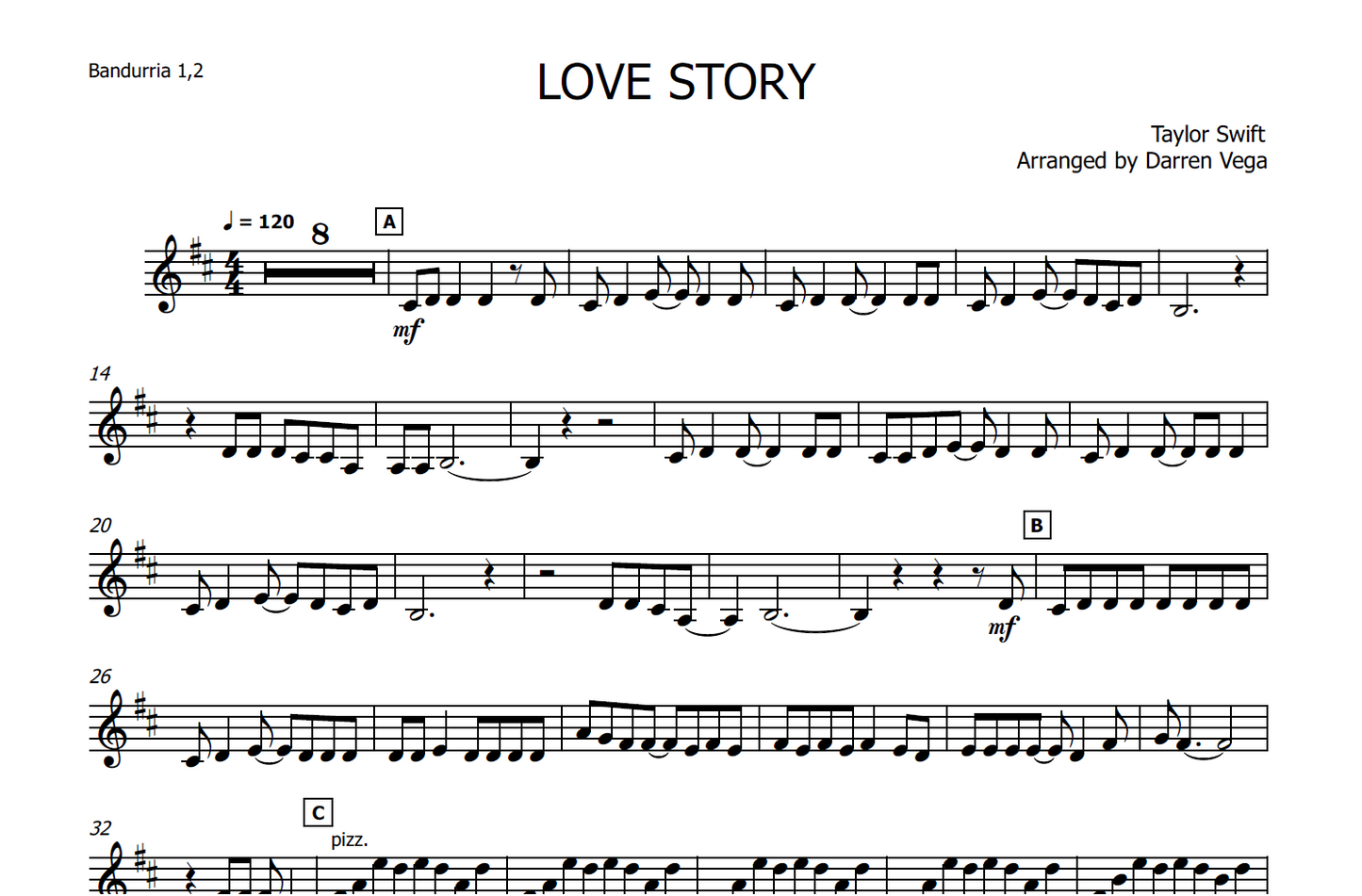Click the mf dynamic before rehearsal B
Image resolution: width=1362 pixels, height=896 pixels.
(1003, 628)
